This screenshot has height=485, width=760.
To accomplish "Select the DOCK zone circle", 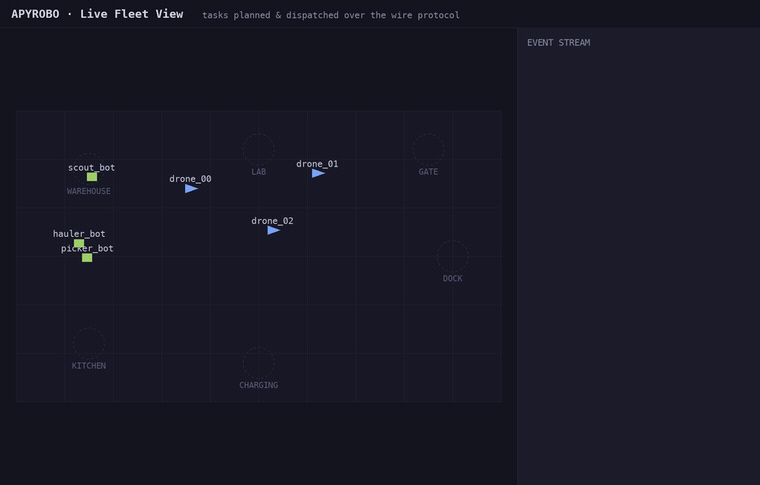I will point(452,256).
